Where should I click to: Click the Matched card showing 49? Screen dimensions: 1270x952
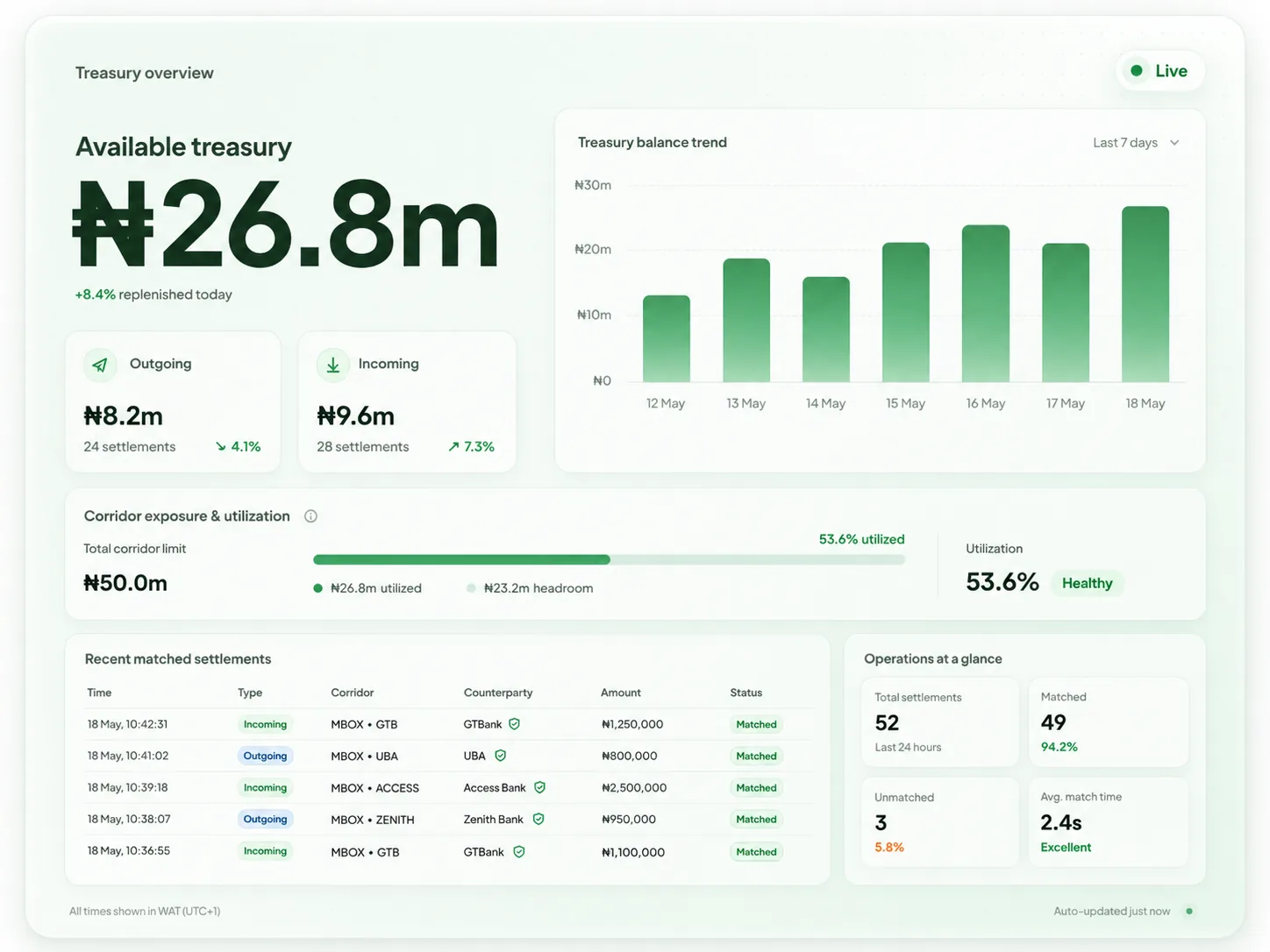pyautogui.click(x=1109, y=722)
